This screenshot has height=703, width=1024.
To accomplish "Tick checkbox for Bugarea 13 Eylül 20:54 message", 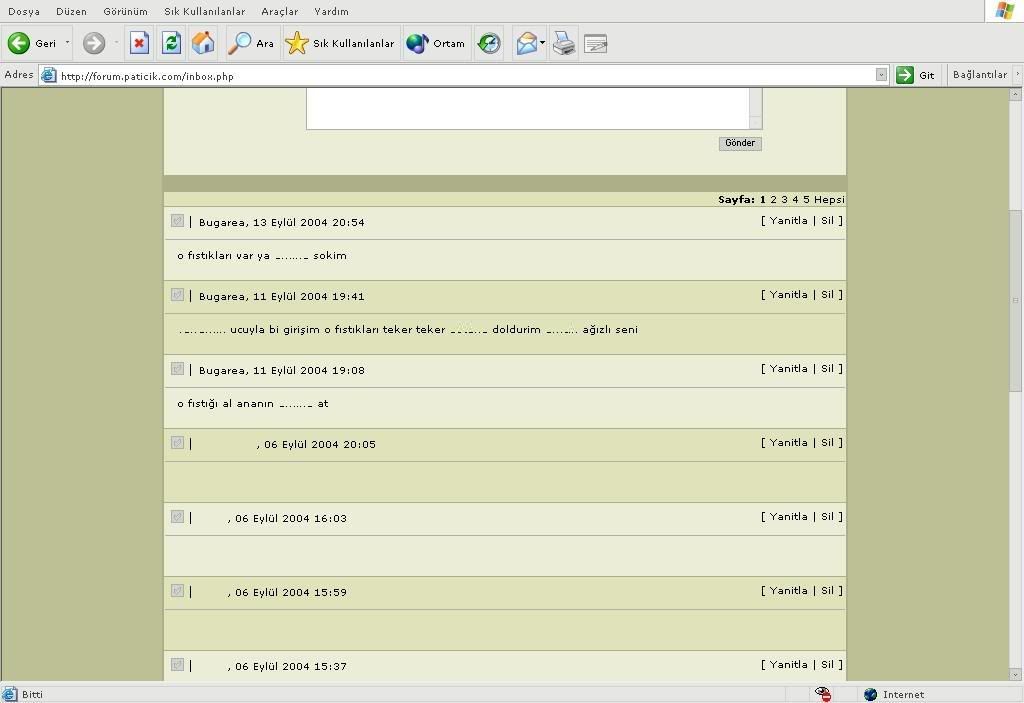I will (178, 221).
